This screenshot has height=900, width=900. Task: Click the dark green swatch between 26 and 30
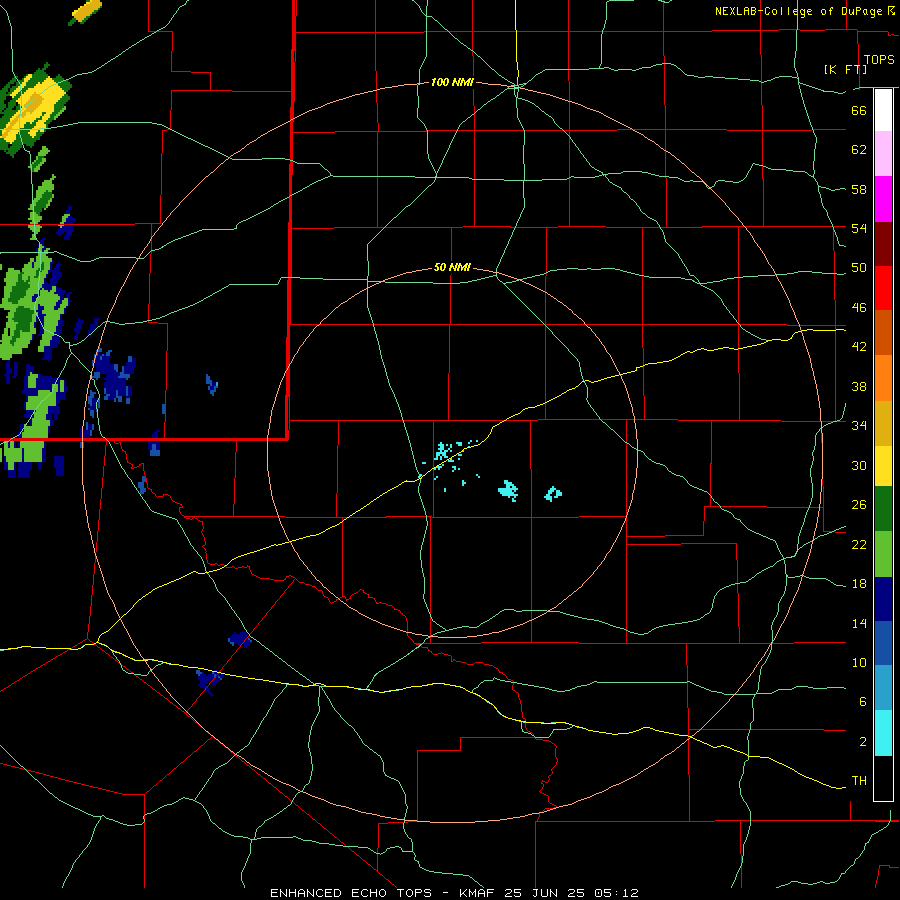(883, 509)
